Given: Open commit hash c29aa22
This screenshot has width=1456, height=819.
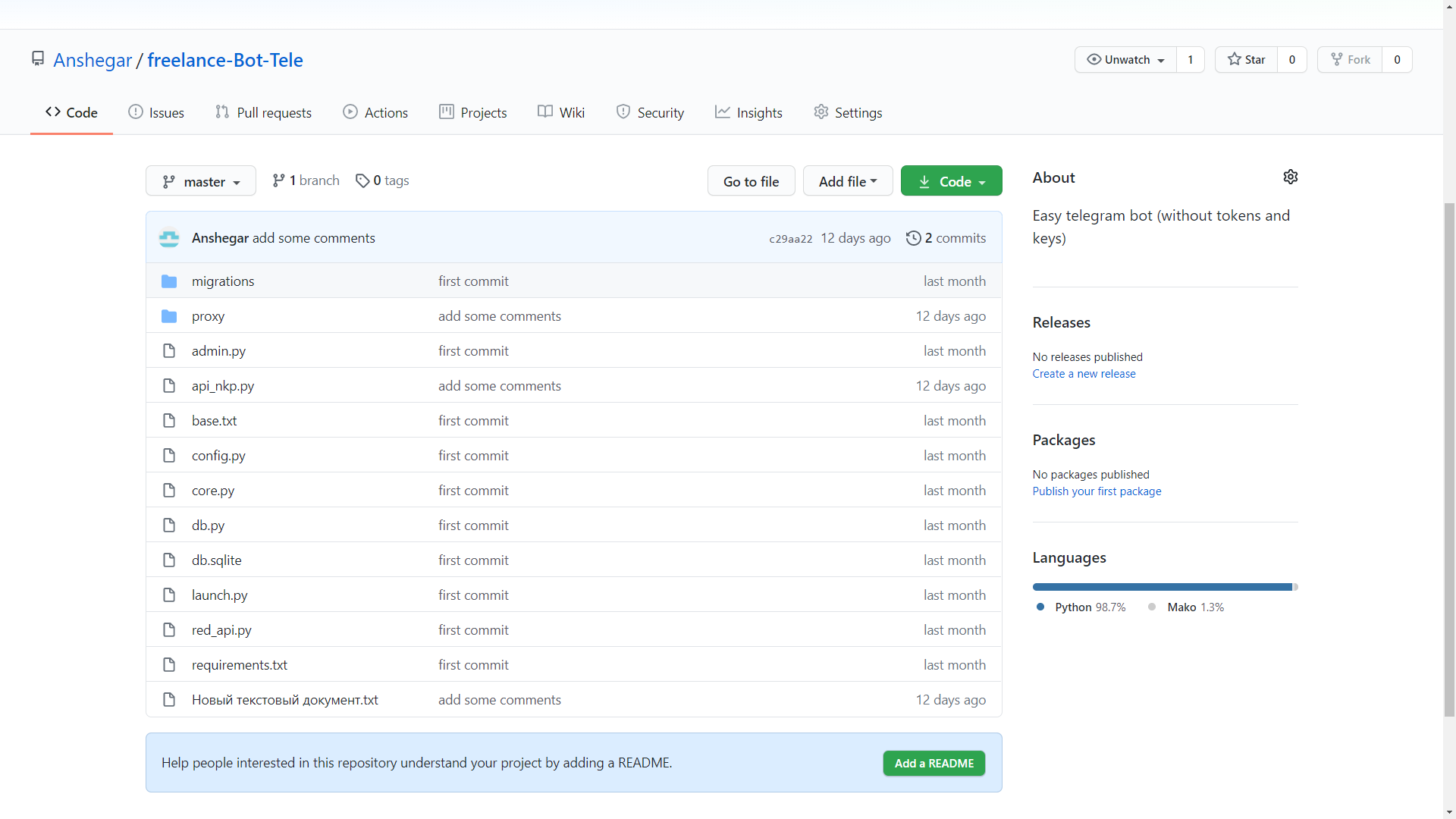Looking at the screenshot, I should (790, 239).
